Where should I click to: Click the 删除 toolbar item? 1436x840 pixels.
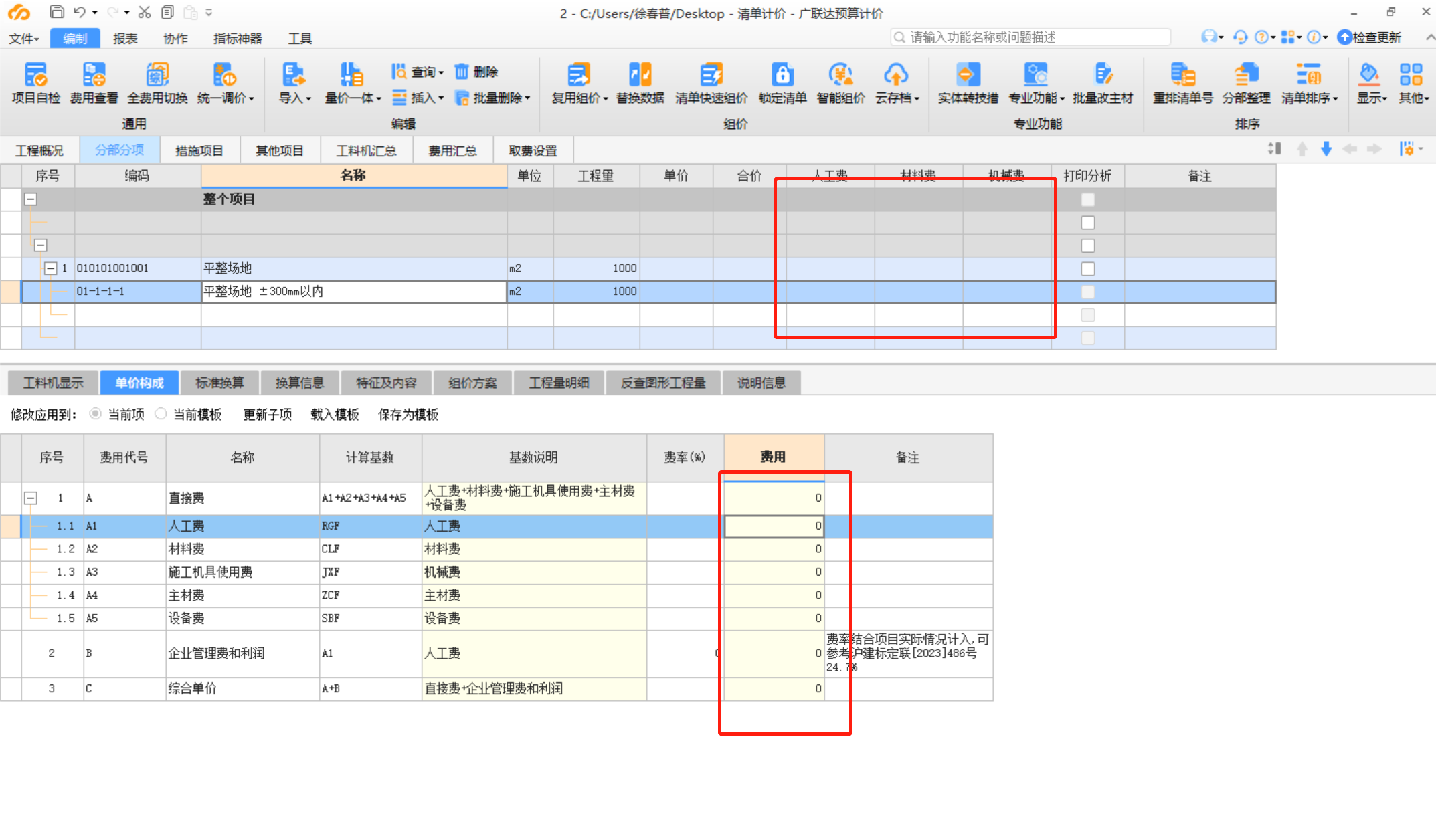coord(476,72)
